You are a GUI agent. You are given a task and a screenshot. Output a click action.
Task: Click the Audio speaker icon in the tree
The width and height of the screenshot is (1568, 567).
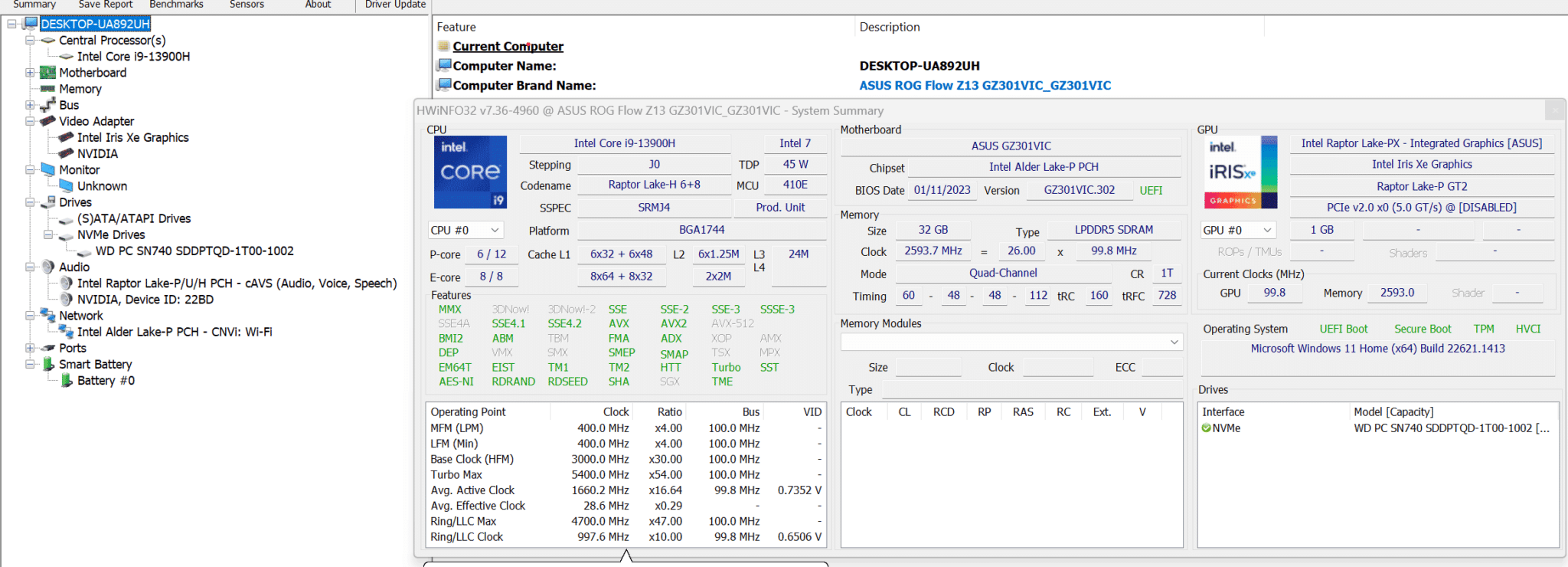tap(48, 267)
